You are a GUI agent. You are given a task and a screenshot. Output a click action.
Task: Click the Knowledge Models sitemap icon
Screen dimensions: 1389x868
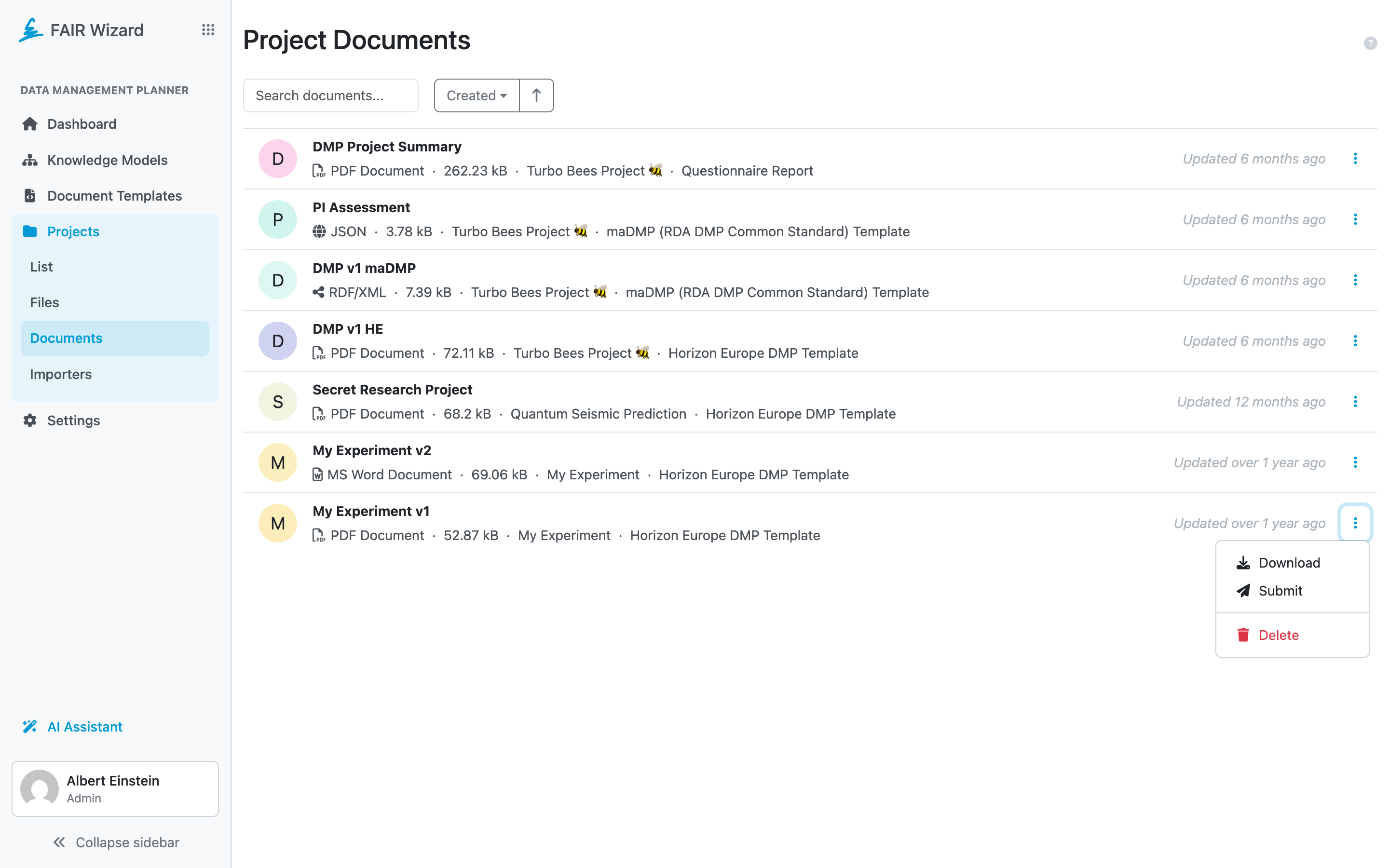[30, 160]
